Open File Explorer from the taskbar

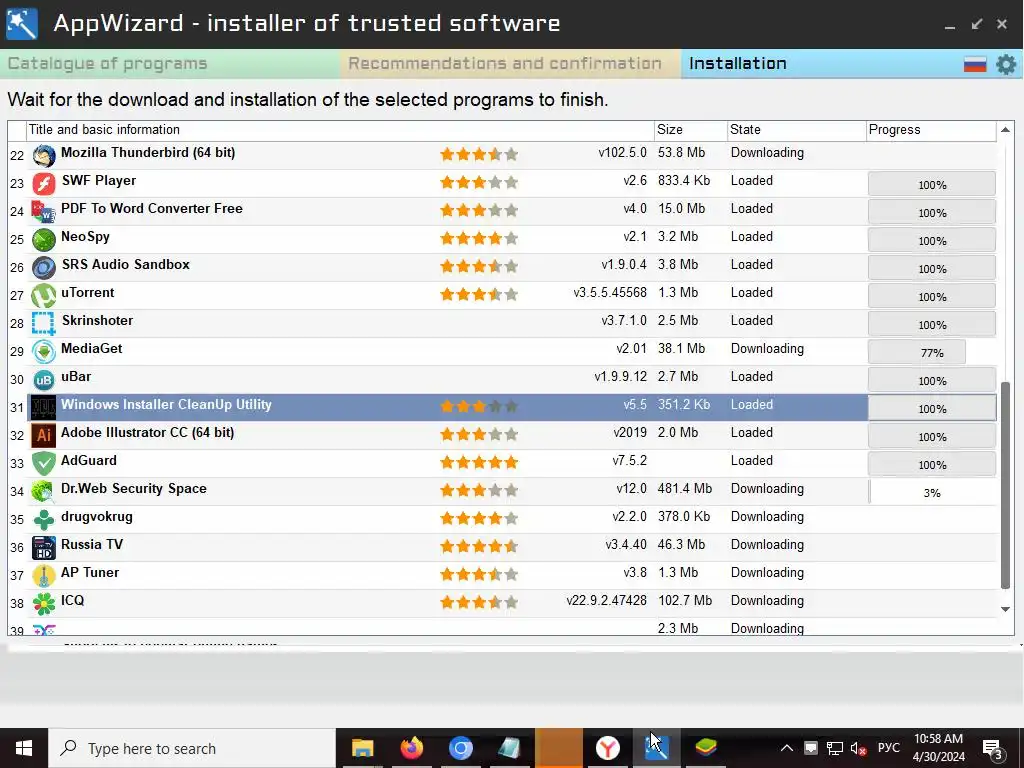coord(362,748)
